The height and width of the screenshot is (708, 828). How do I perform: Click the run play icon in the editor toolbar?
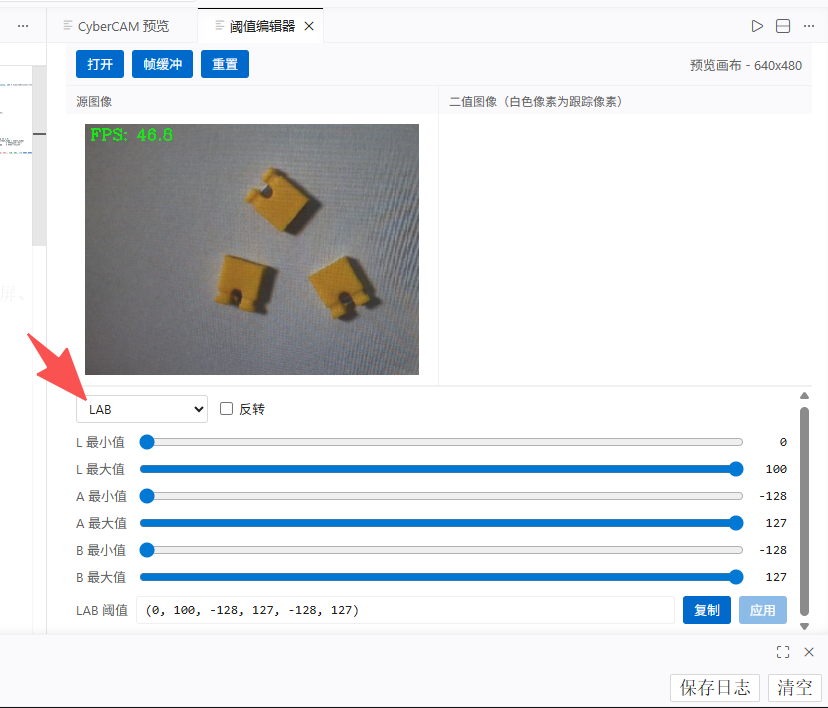[757, 26]
